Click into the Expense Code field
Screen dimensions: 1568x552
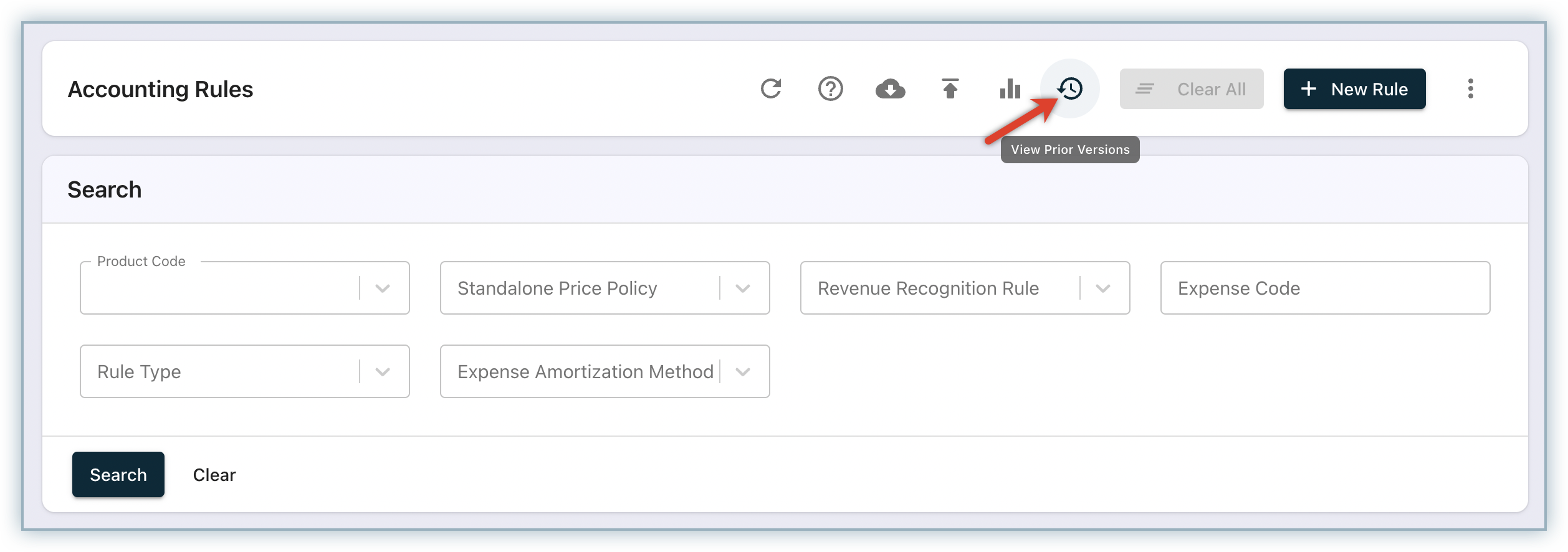[x=1325, y=288]
